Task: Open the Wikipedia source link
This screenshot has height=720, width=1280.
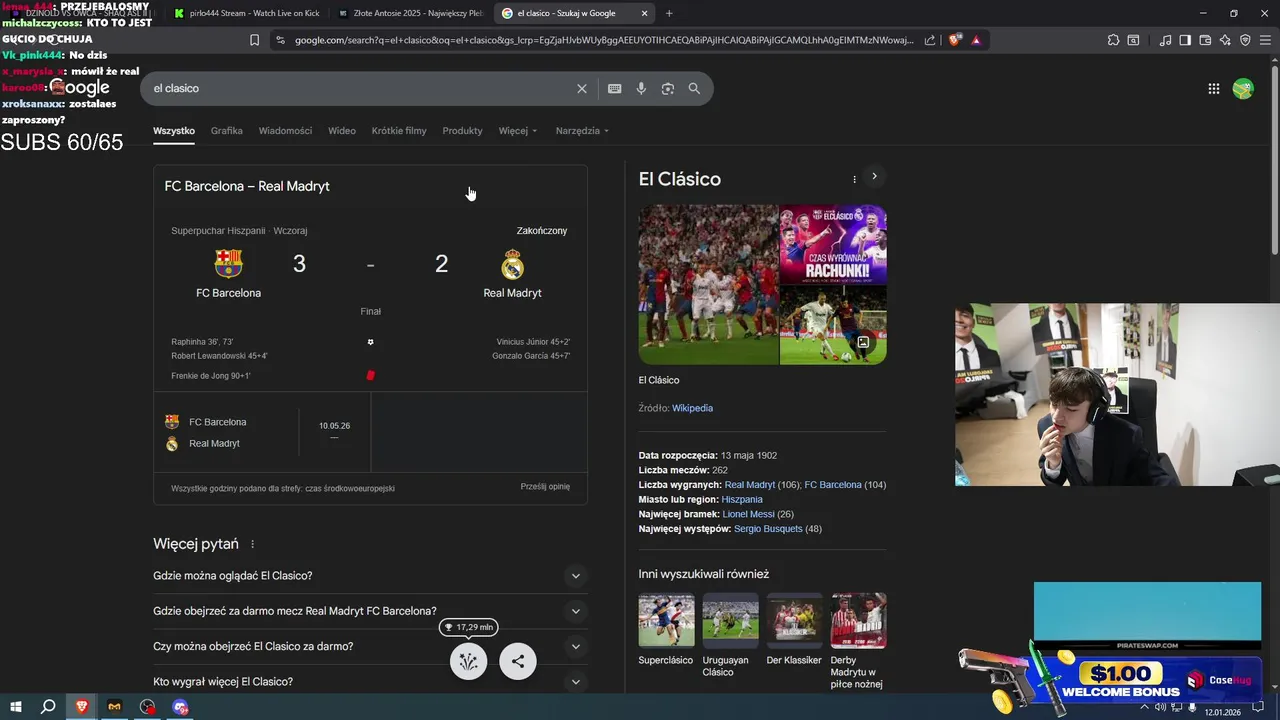Action: 692,408
